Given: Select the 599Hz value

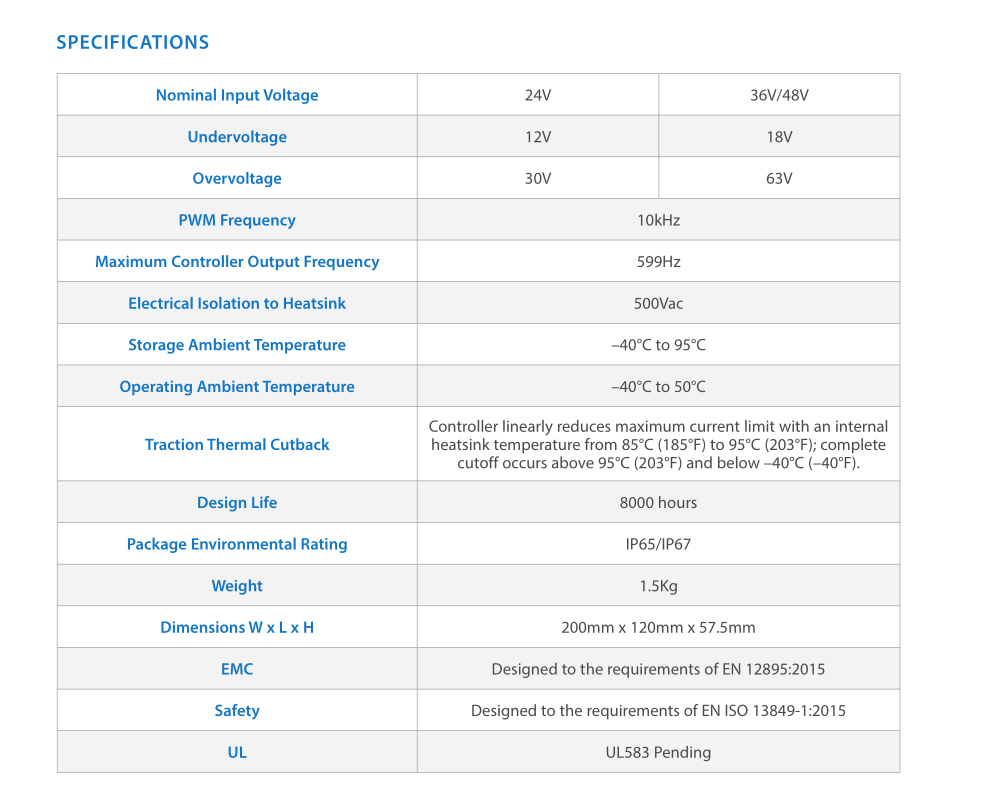Looking at the screenshot, I should tap(658, 262).
